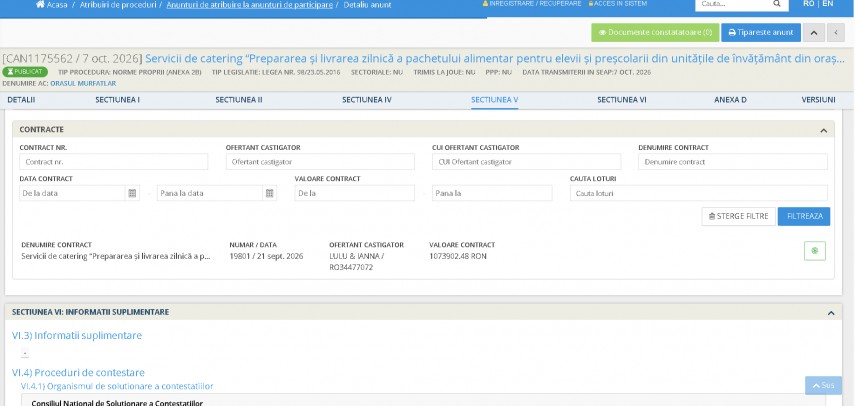The image size is (855, 406).
Task: Open Anunturi de atribuire la anunturi de participare
Action: click(x=249, y=4)
